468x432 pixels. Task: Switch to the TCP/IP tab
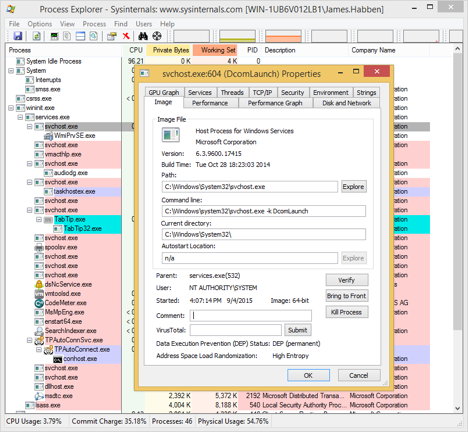click(262, 92)
